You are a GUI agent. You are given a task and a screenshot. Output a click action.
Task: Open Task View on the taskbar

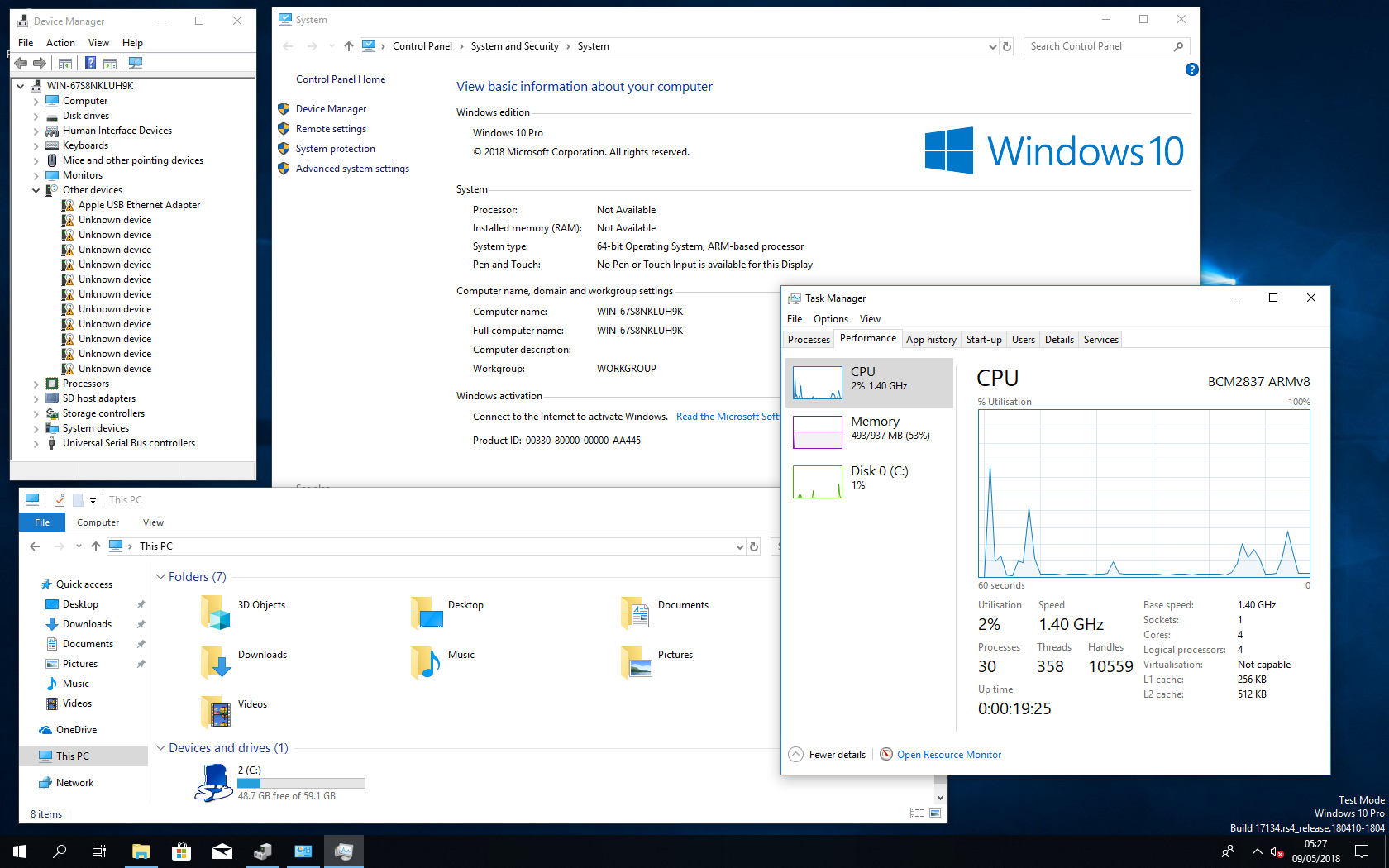(99, 851)
